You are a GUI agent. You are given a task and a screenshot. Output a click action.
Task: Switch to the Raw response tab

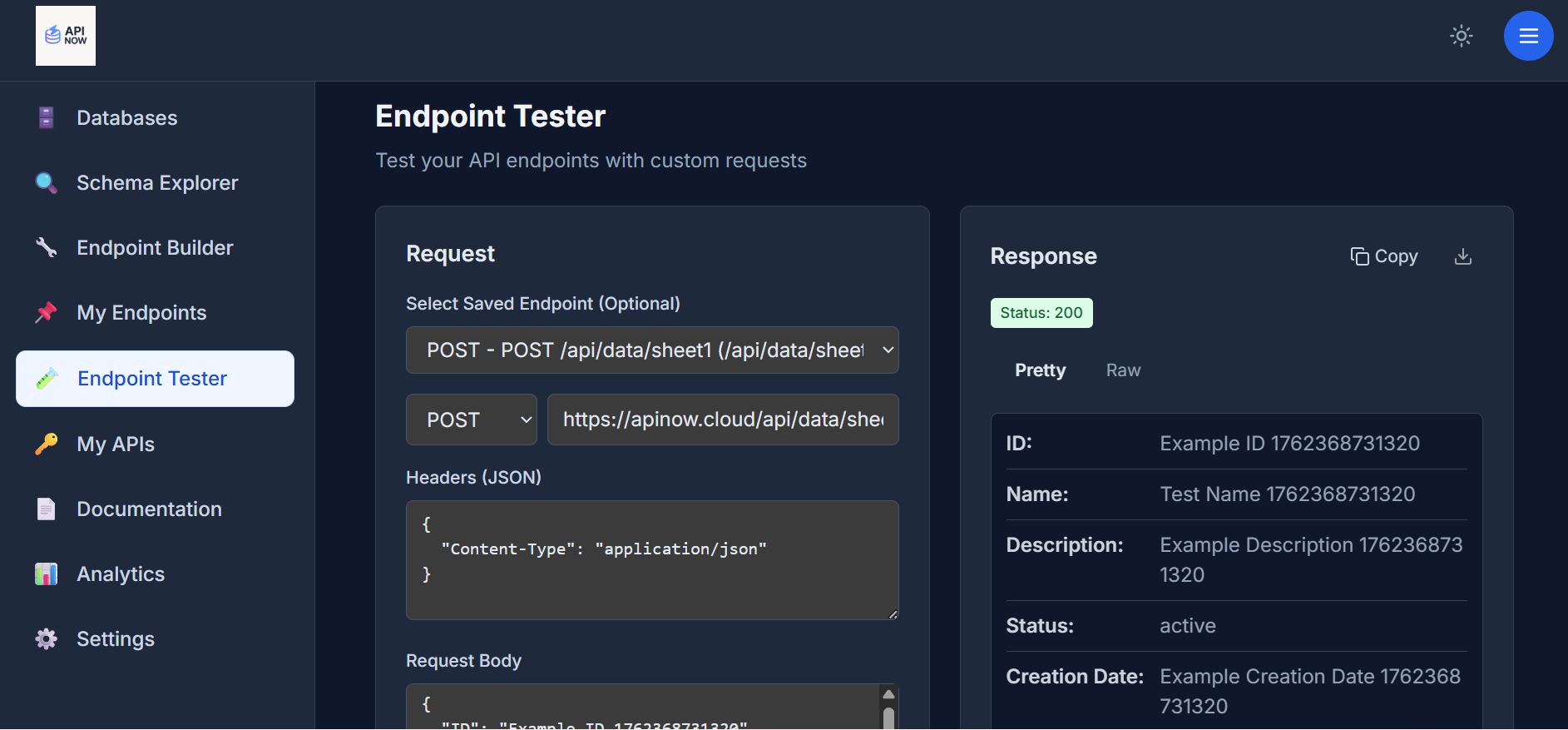(x=1123, y=370)
